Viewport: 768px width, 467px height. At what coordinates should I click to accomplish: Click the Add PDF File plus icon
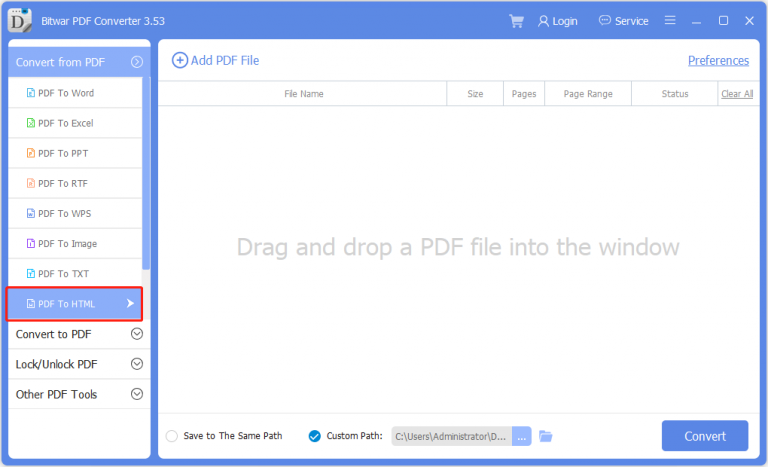(180, 60)
